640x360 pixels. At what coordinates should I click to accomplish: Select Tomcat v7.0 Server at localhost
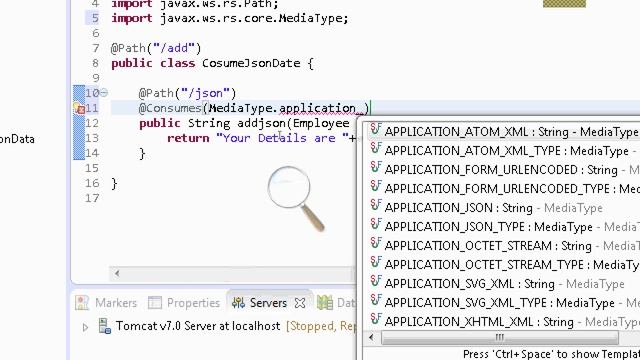point(198,326)
